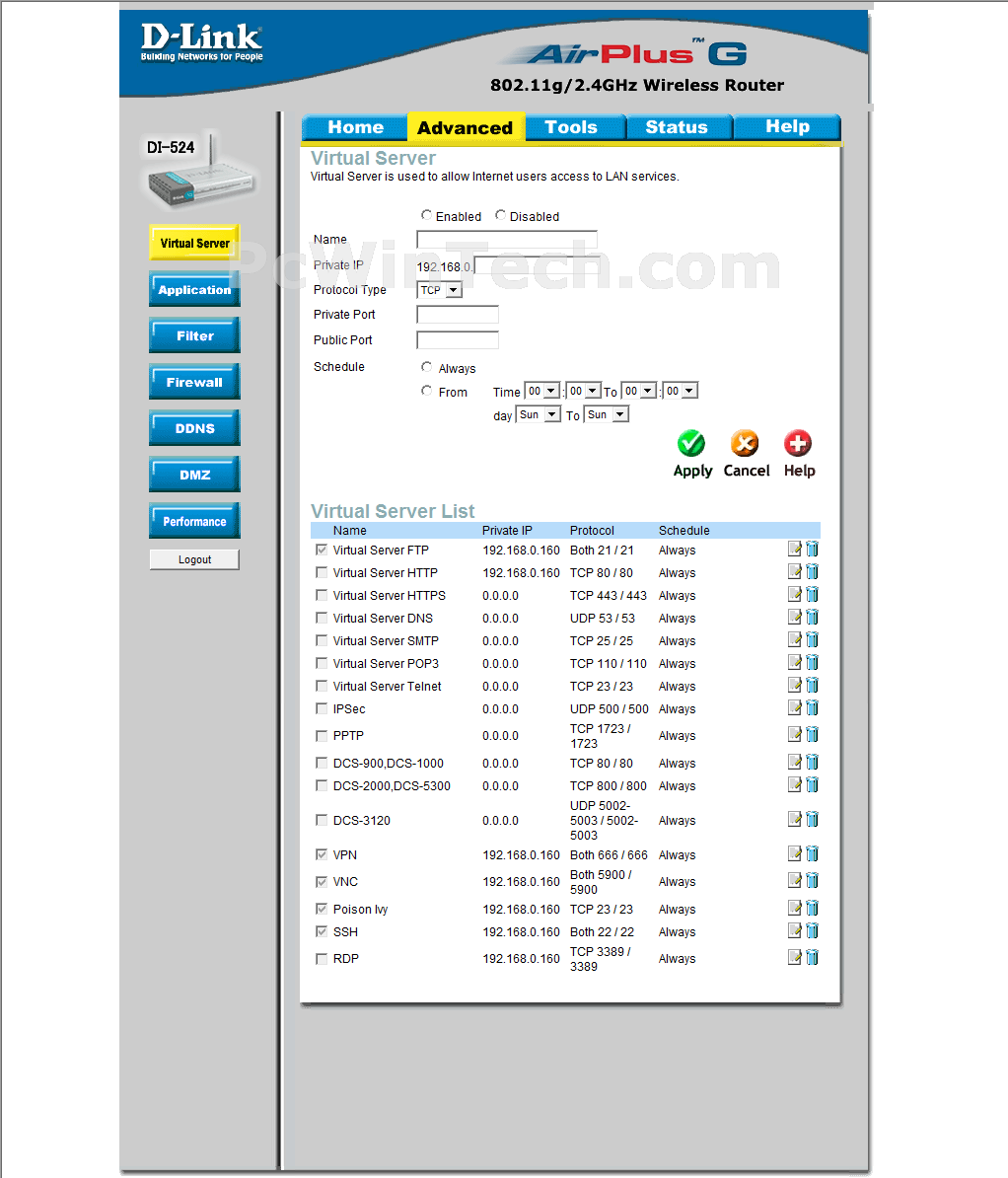Choose the From schedule option
The image size is (1008, 1178).
(x=427, y=391)
